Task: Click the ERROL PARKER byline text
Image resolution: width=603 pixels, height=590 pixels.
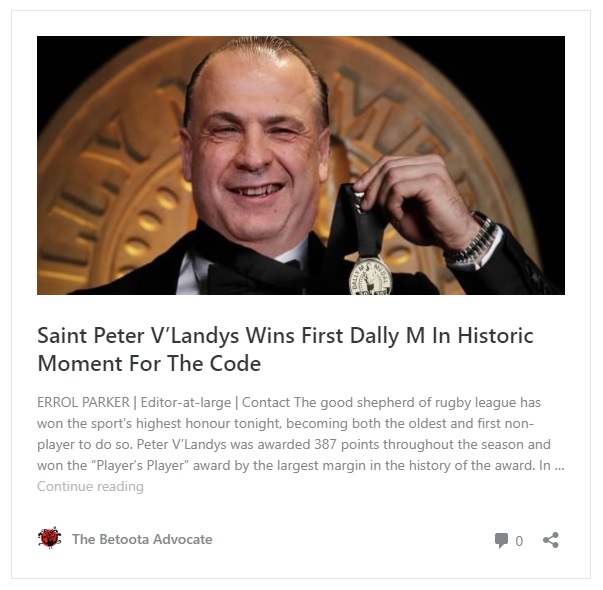Action: pos(83,402)
